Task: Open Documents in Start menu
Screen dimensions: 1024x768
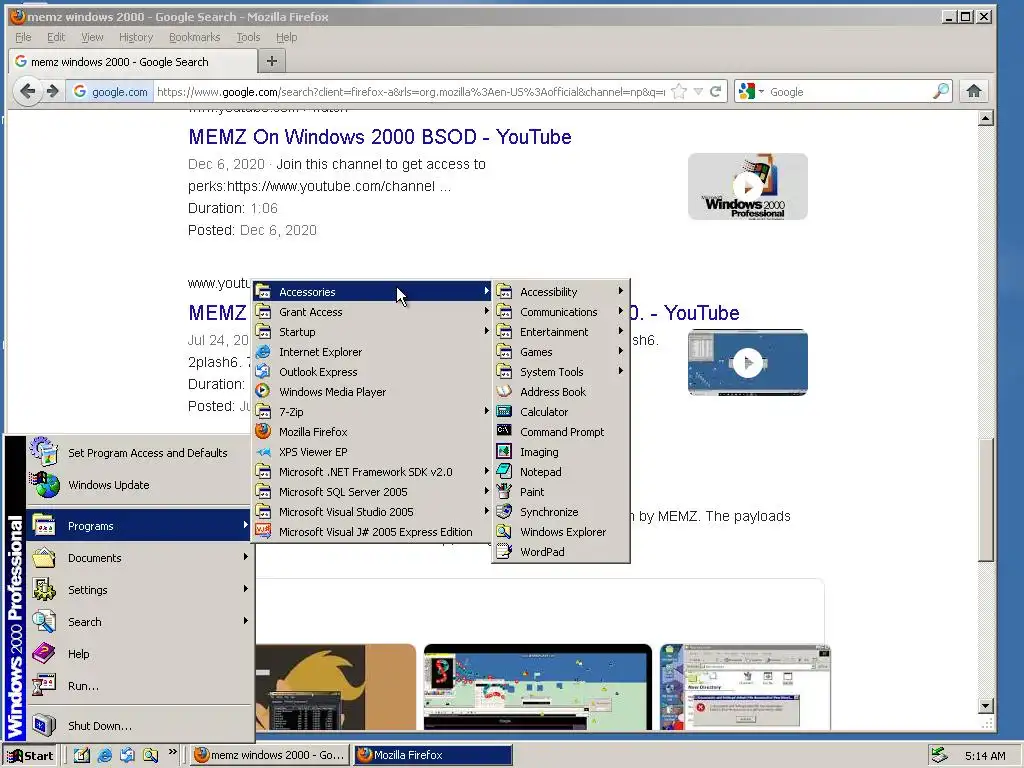Action: click(138, 558)
